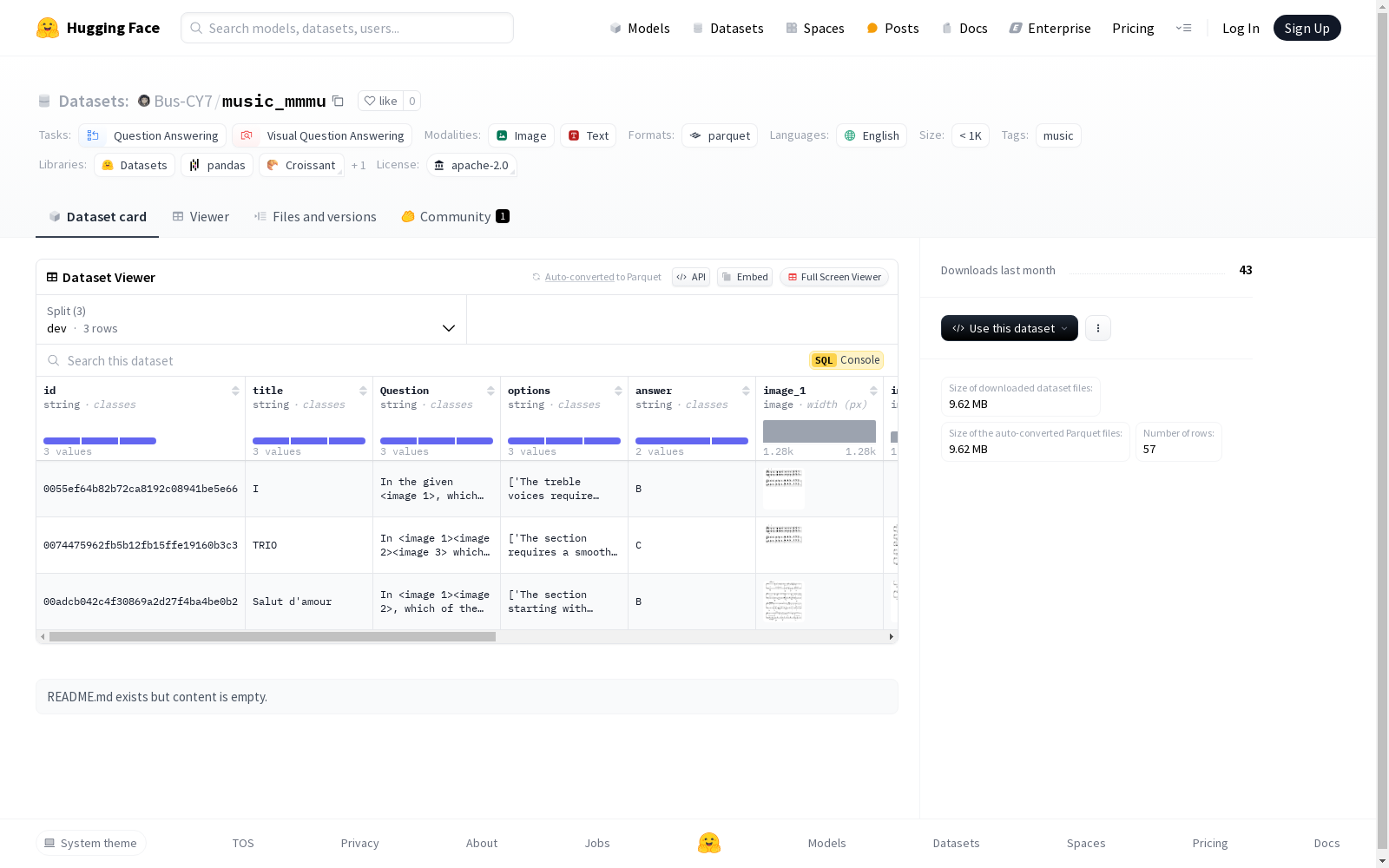The width and height of the screenshot is (1389, 868).
Task: Expand the Split dev dropdown
Action: pyautogui.click(x=252, y=319)
